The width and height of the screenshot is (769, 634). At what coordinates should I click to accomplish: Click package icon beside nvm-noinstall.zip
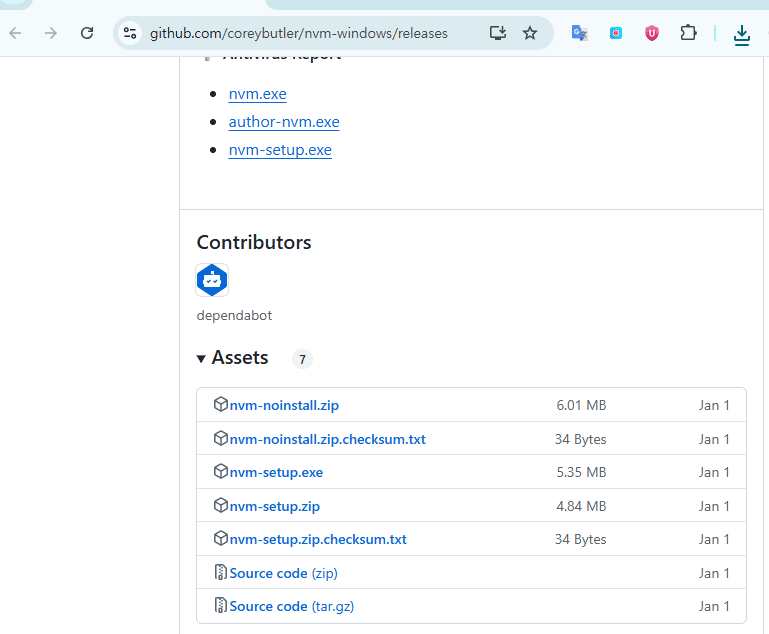coord(221,405)
